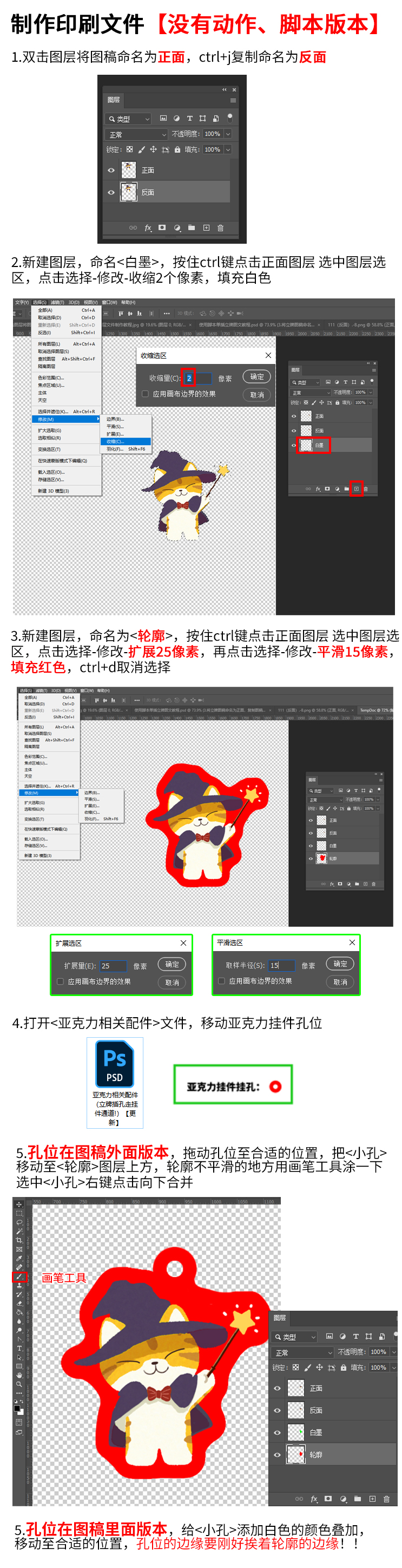Open the 类型 filter dropdown in two-layer panel
The image size is (402, 1568).
(128, 119)
